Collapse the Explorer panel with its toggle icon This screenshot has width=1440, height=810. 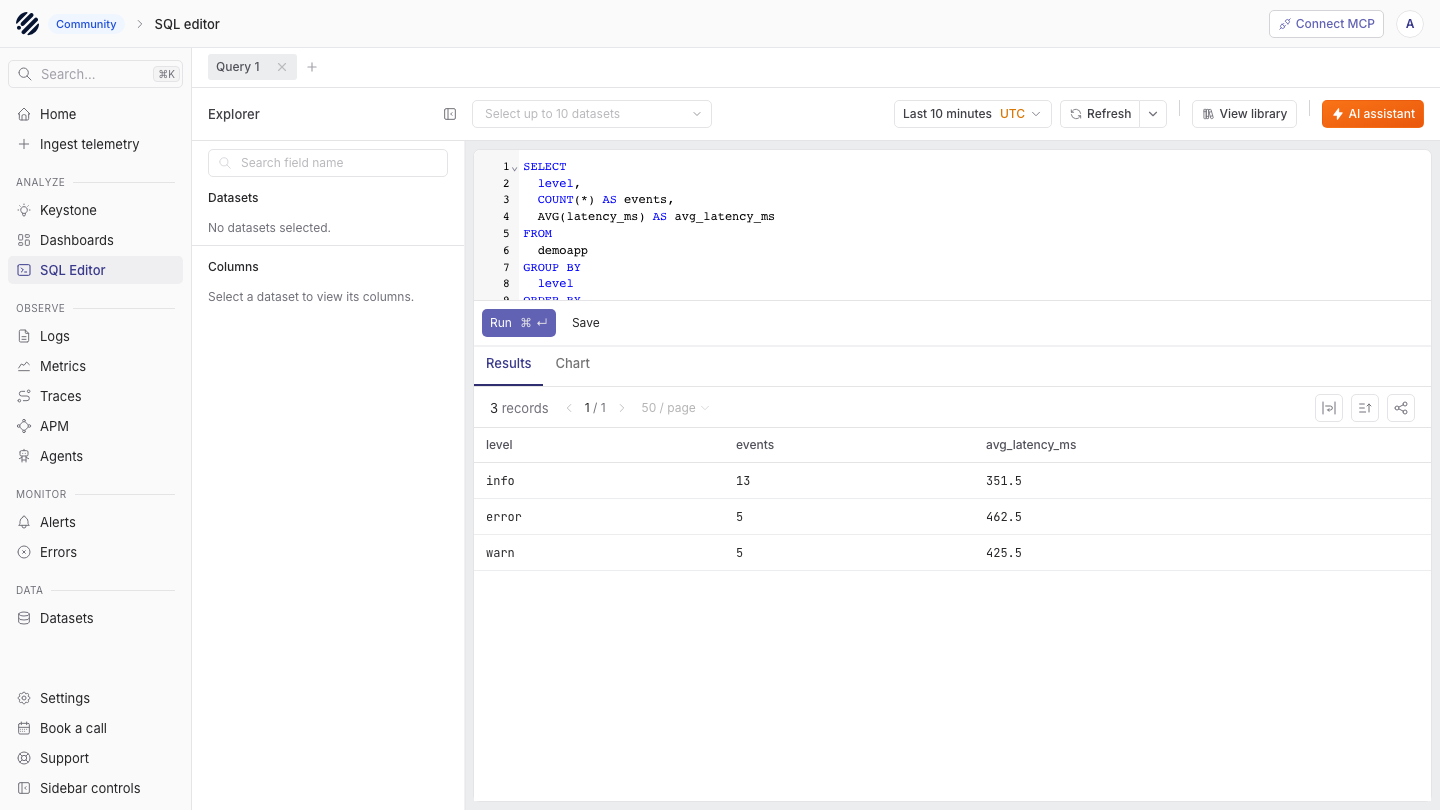click(x=450, y=114)
